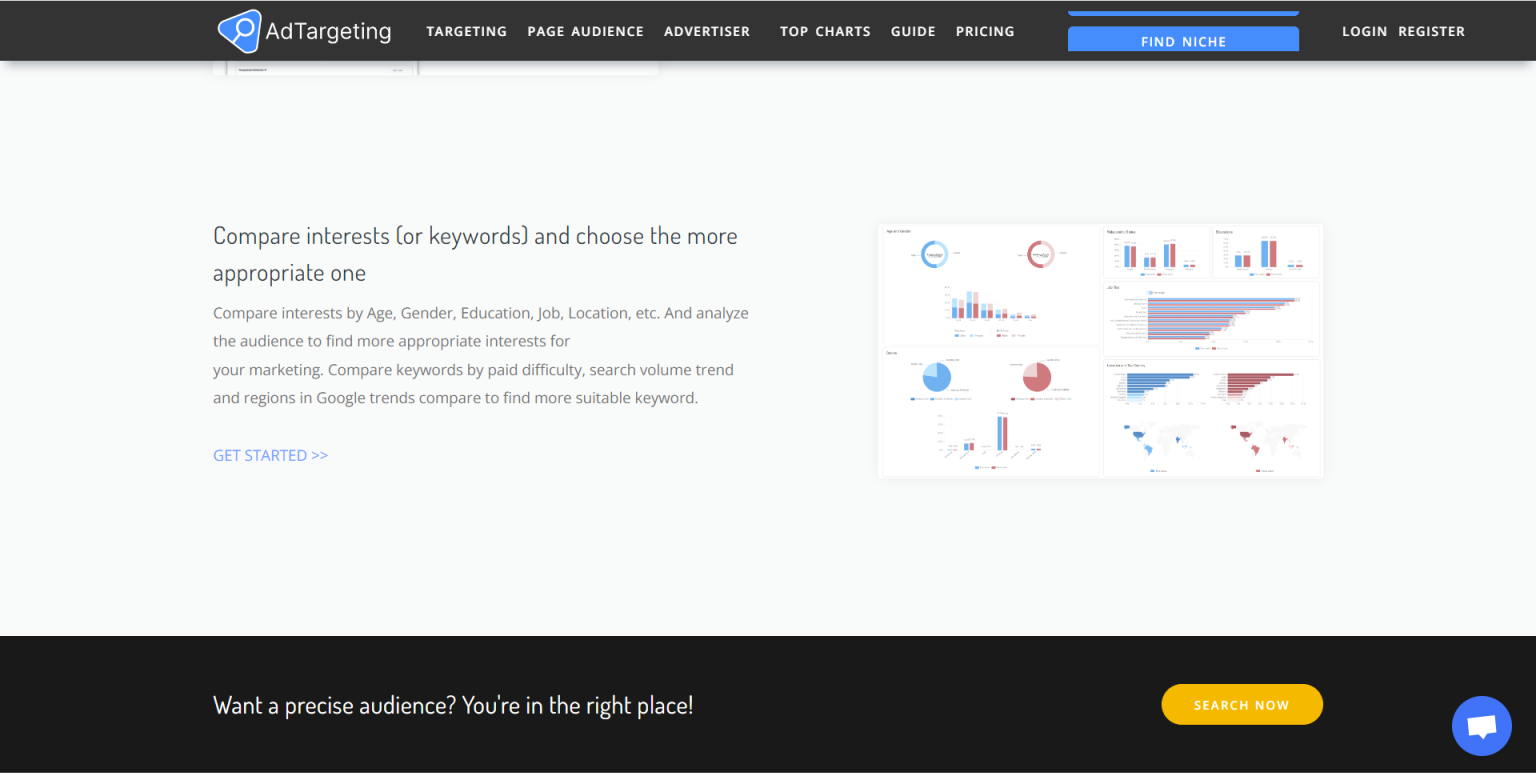Follow the Get Started >> link

coord(270,455)
